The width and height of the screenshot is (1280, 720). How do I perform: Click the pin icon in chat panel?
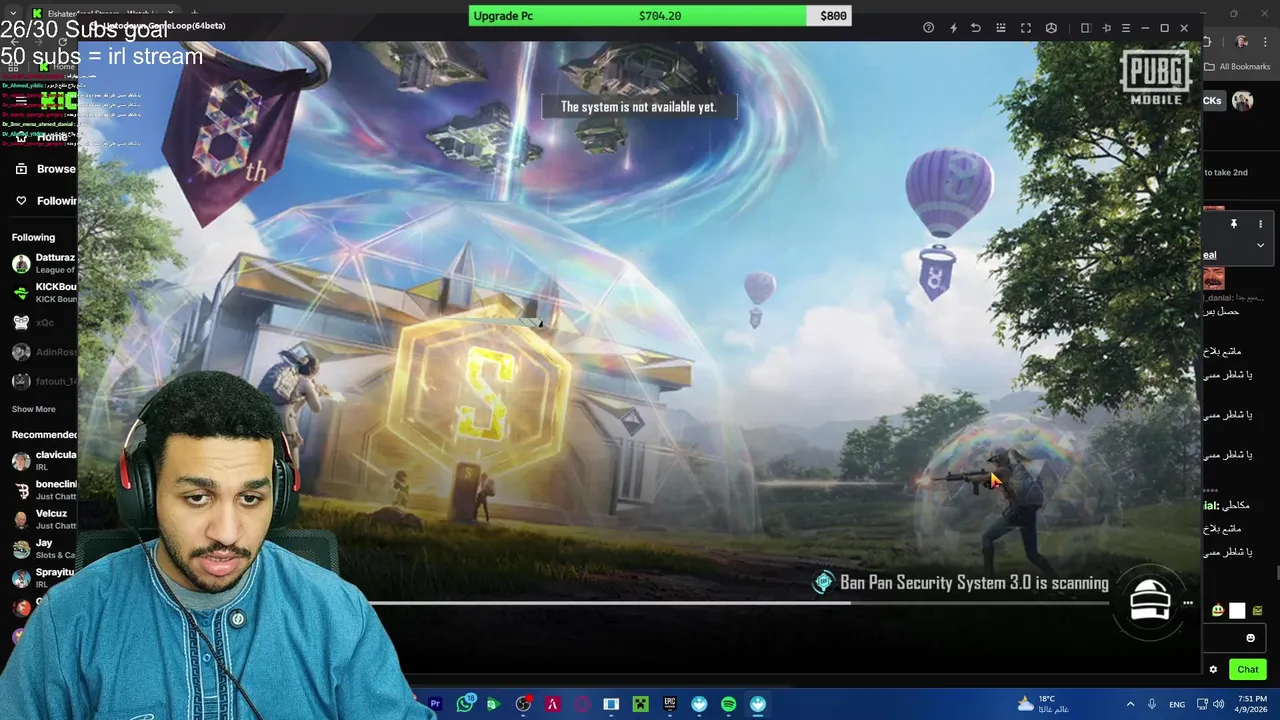click(x=1234, y=224)
